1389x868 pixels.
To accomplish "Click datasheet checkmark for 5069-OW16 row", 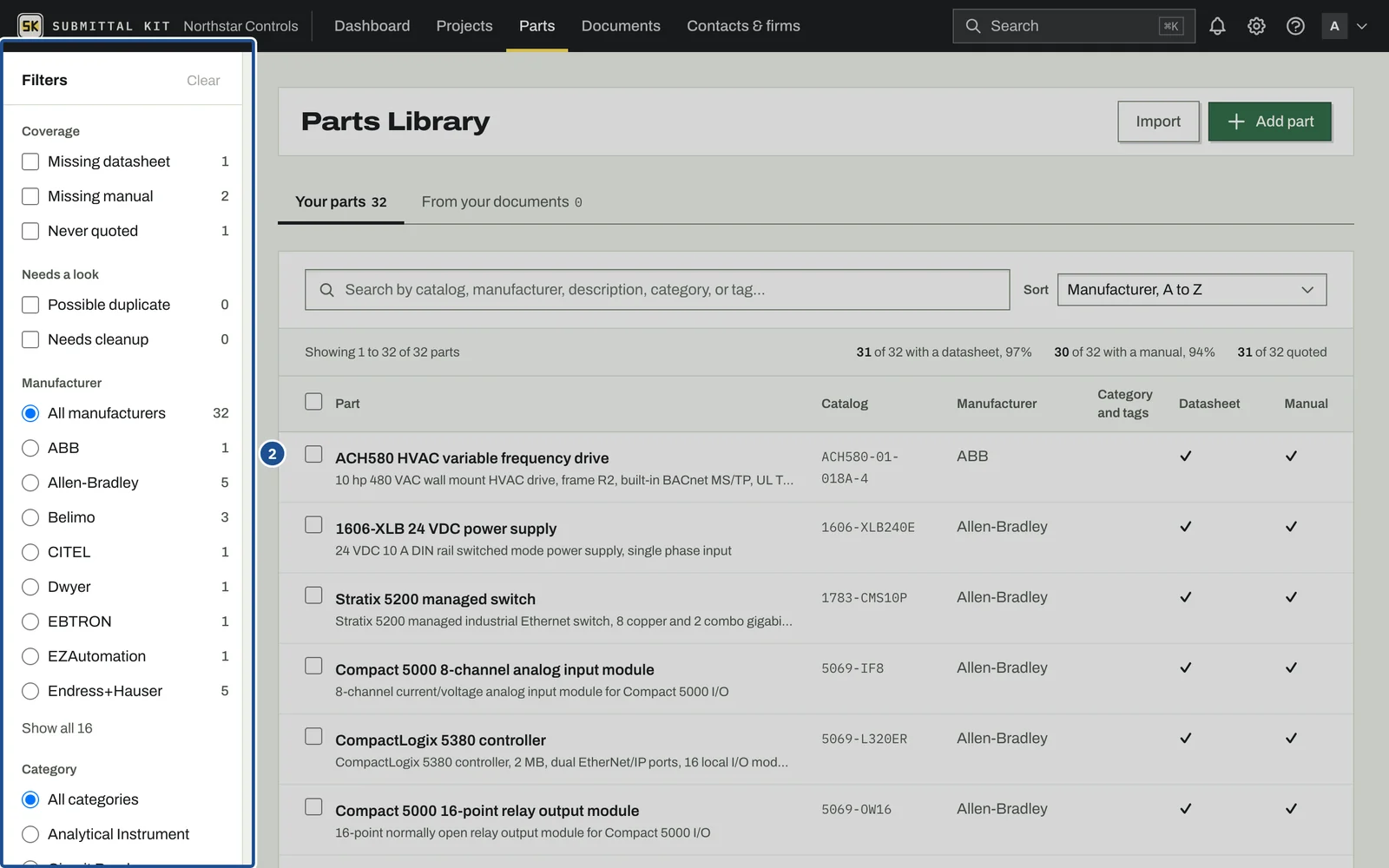I will coord(1185,809).
